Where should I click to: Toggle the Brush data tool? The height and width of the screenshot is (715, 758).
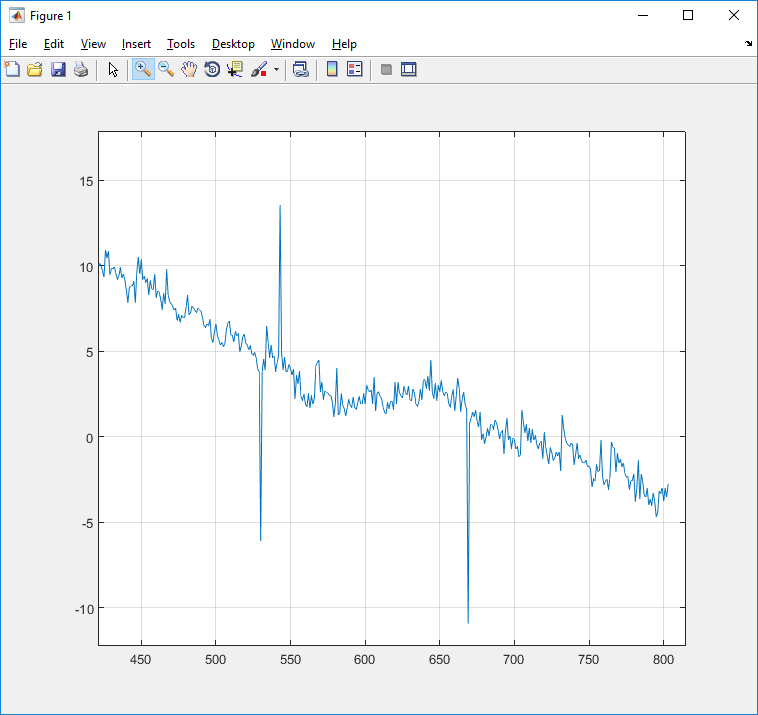(258, 69)
